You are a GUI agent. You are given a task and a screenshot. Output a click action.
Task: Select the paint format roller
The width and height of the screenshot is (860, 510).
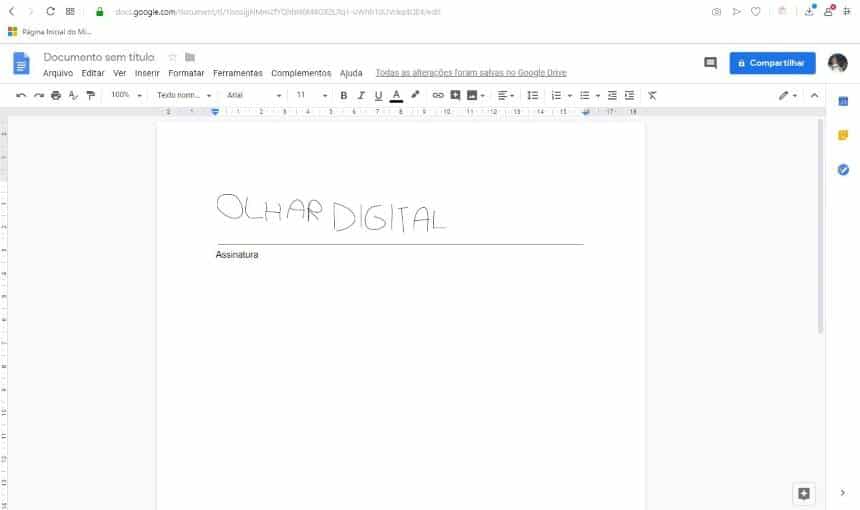[91, 95]
